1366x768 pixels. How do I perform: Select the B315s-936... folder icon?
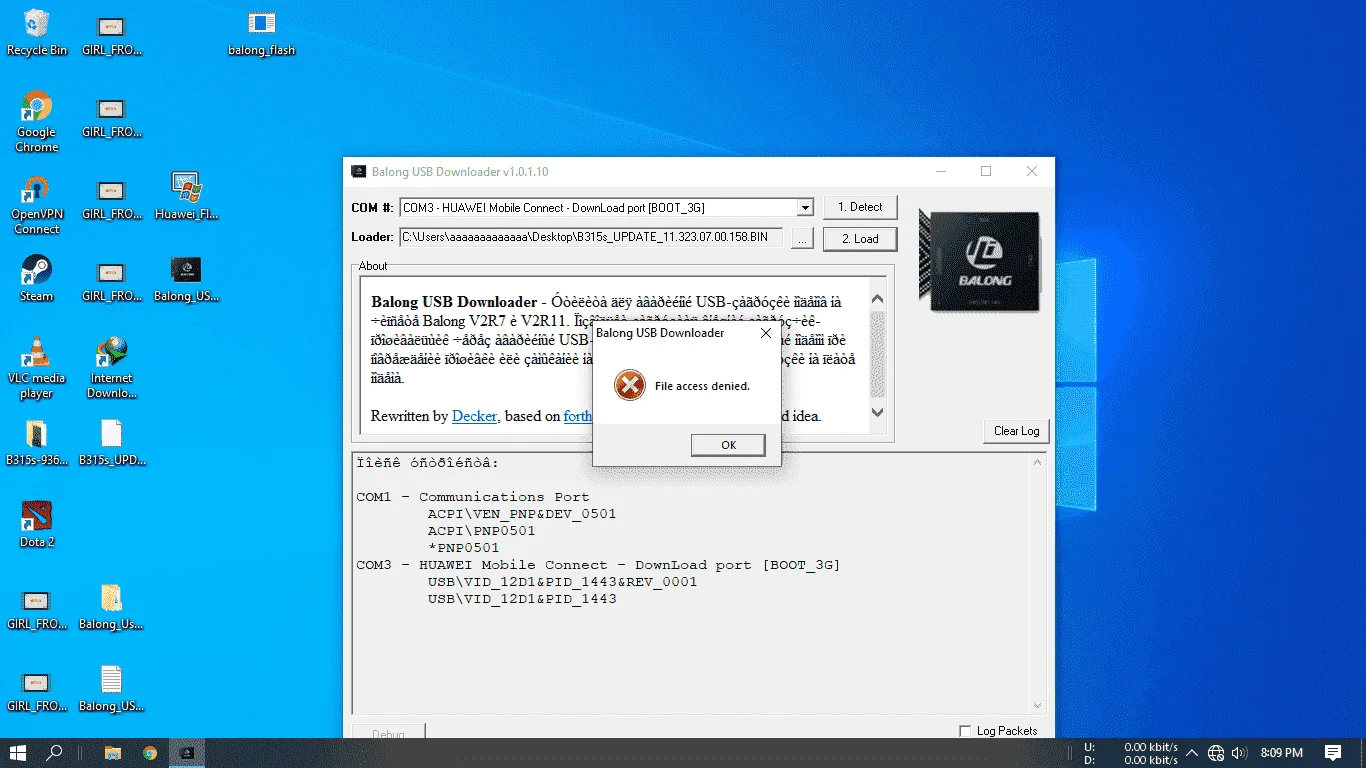pyautogui.click(x=37, y=443)
